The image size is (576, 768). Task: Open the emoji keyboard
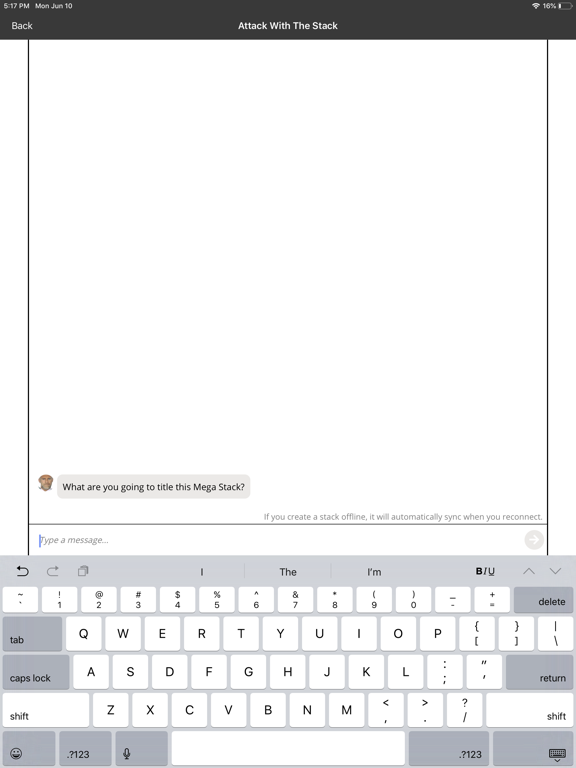[x=29, y=748]
